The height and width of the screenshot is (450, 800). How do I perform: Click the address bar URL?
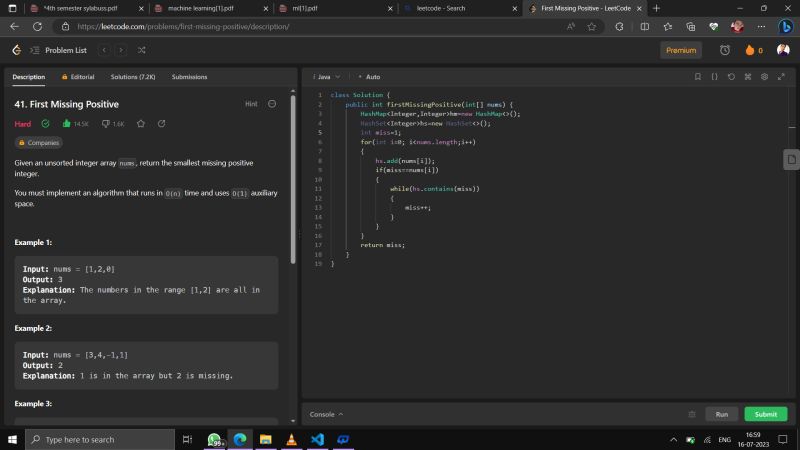click(x=183, y=27)
